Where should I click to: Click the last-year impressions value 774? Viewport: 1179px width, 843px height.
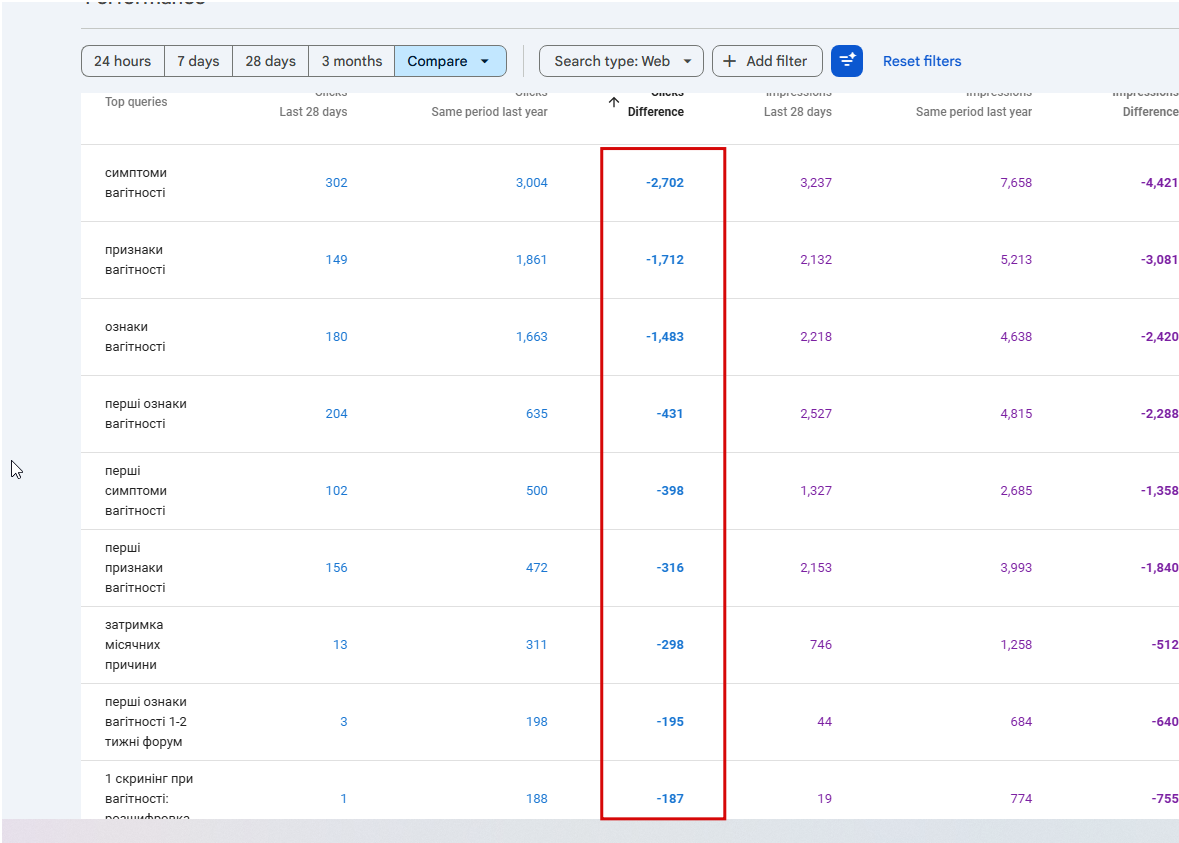(1021, 799)
